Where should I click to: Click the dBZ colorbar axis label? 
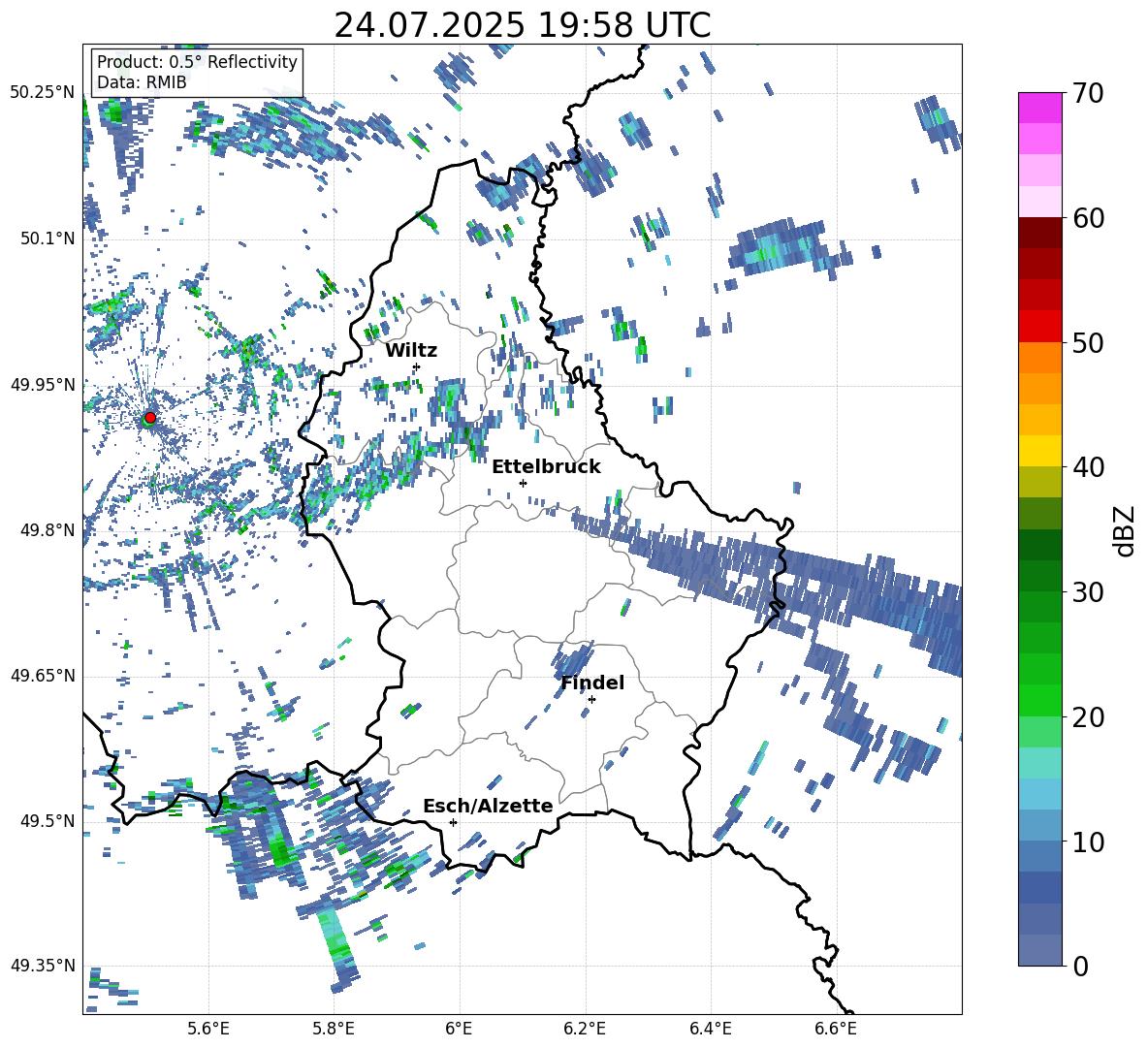[1126, 530]
